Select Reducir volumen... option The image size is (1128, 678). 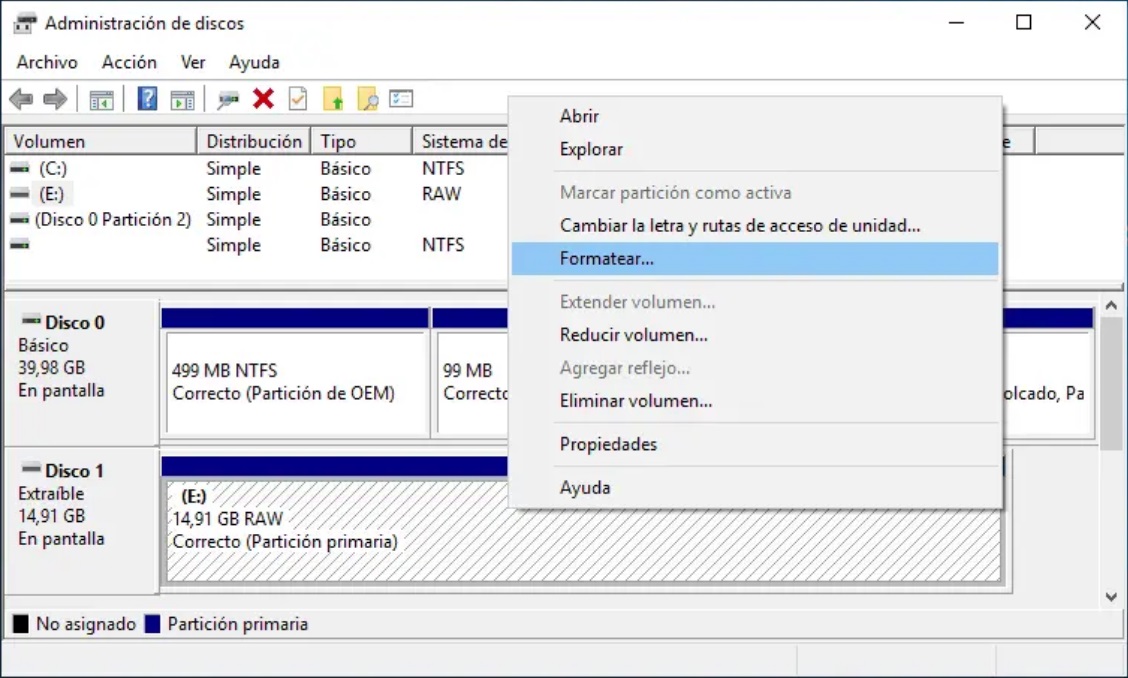633,335
